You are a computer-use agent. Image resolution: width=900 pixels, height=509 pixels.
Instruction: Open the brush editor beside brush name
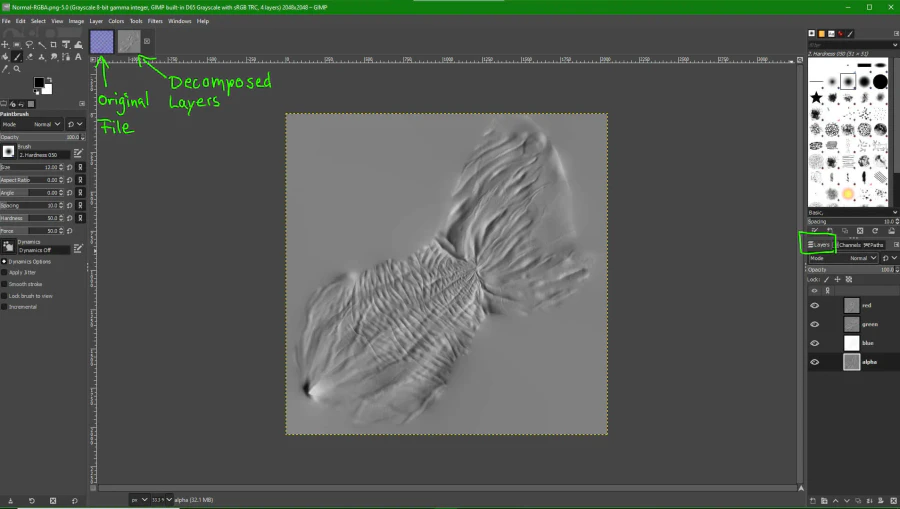(x=78, y=153)
